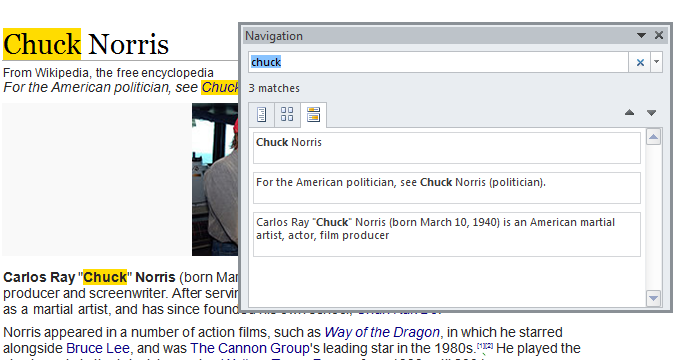The width and height of the screenshot is (679, 360).
Task: Open The Cannon Group link
Action: coord(250,348)
